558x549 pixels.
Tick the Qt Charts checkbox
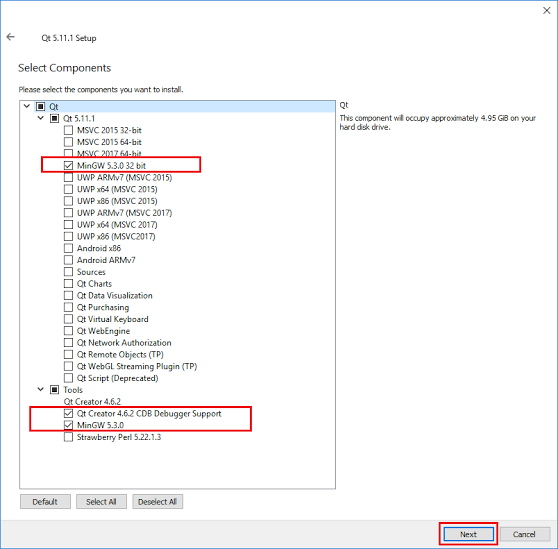coord(68,284)
